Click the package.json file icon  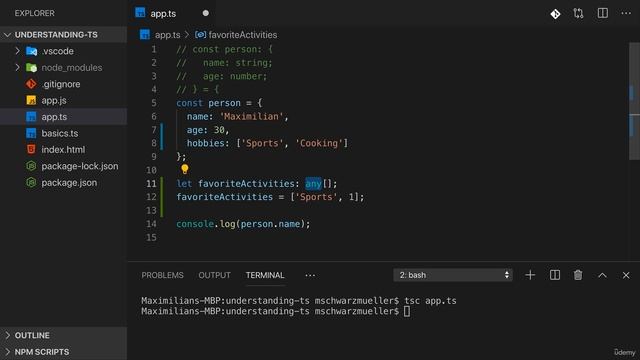click(31, 182)
